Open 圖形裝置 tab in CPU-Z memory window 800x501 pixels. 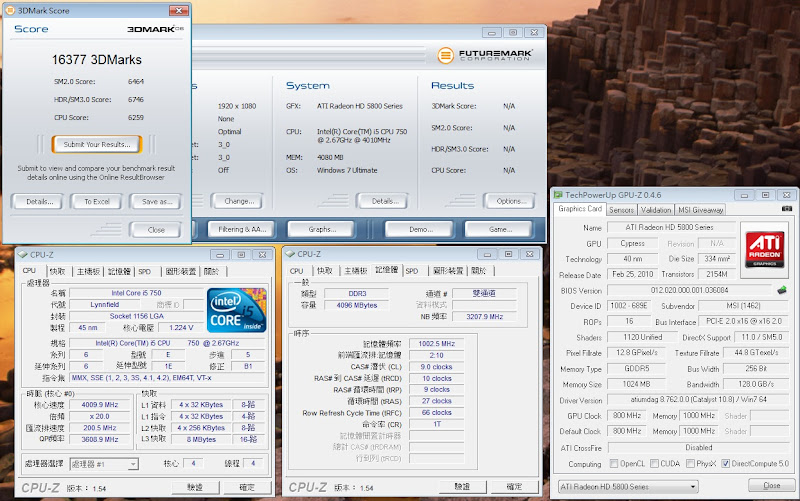(448, 271)
